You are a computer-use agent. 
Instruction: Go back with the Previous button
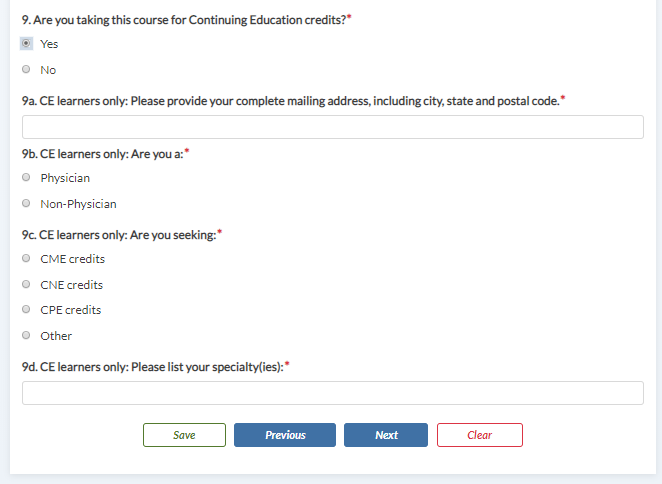coord(285,435)
